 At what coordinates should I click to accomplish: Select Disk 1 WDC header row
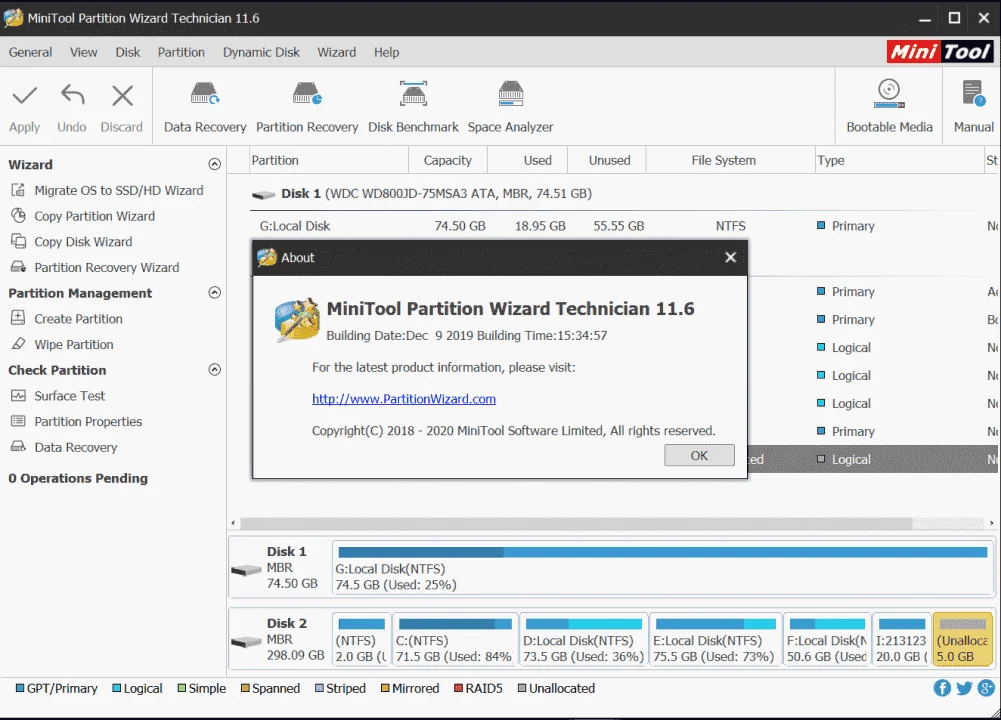[622, 193]
